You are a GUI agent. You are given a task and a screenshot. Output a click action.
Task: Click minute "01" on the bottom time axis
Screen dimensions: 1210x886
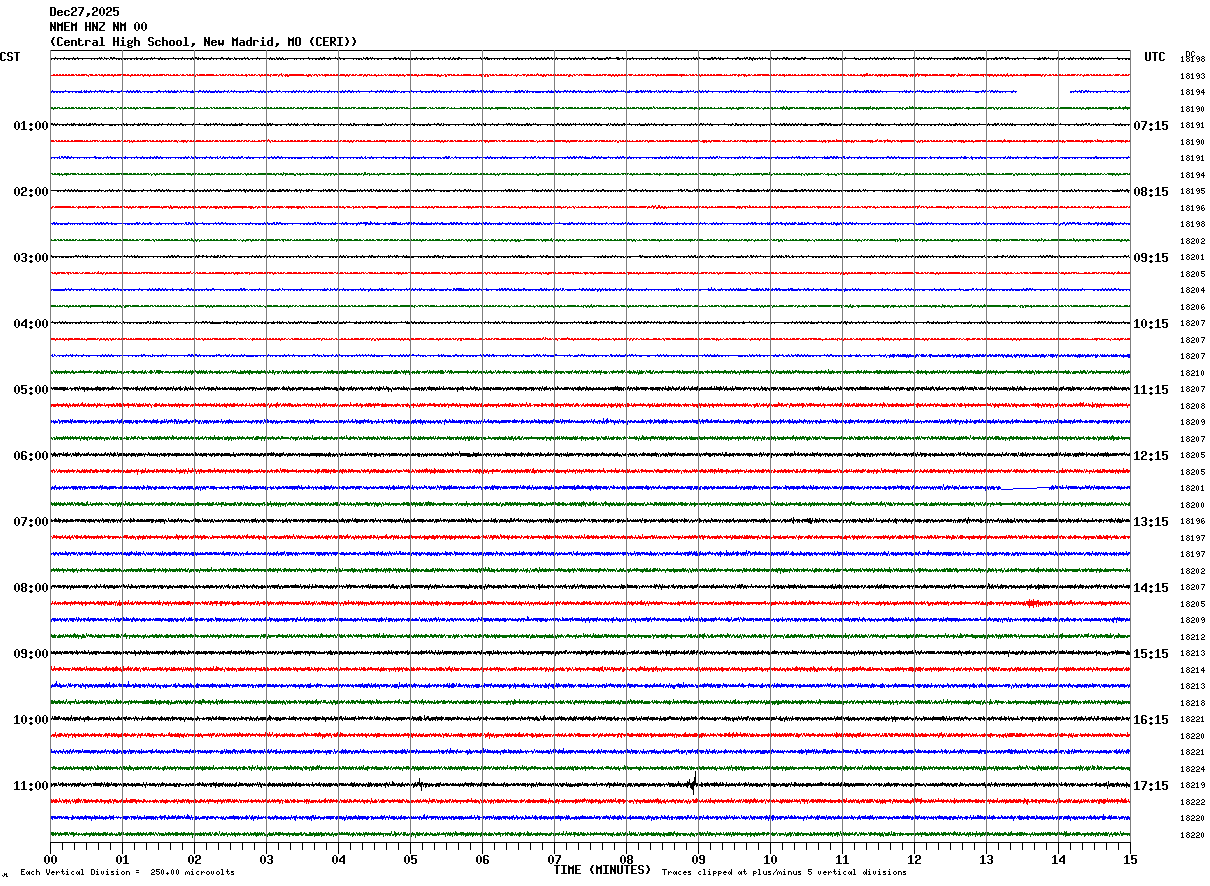[122, 859]
